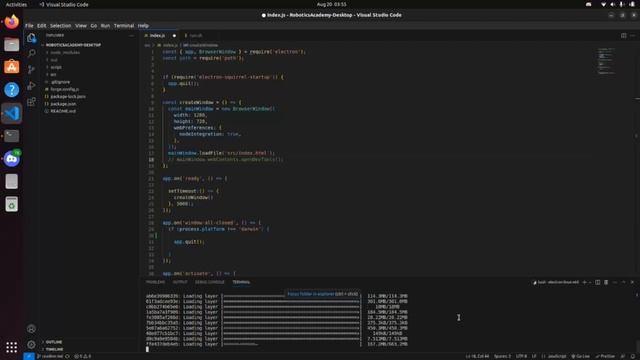Kill the terminal with the trash icon

(x=606, y=282)
